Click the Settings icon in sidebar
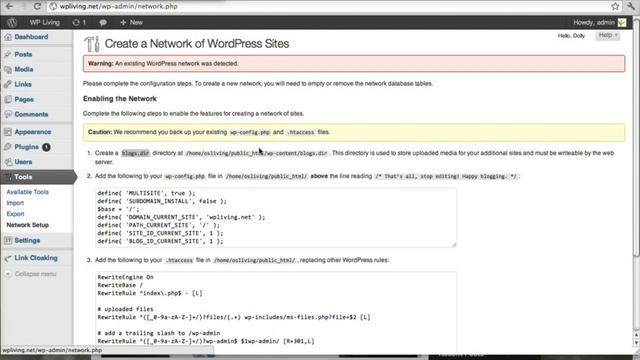The width and height of the screenshot is (640, 360). coord(8,240)
